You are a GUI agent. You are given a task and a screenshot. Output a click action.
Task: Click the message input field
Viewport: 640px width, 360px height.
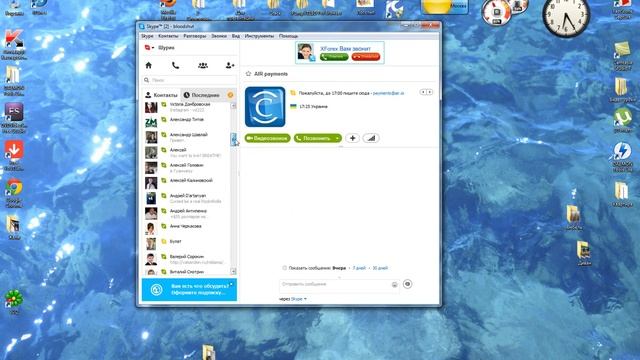pos(335,284)
